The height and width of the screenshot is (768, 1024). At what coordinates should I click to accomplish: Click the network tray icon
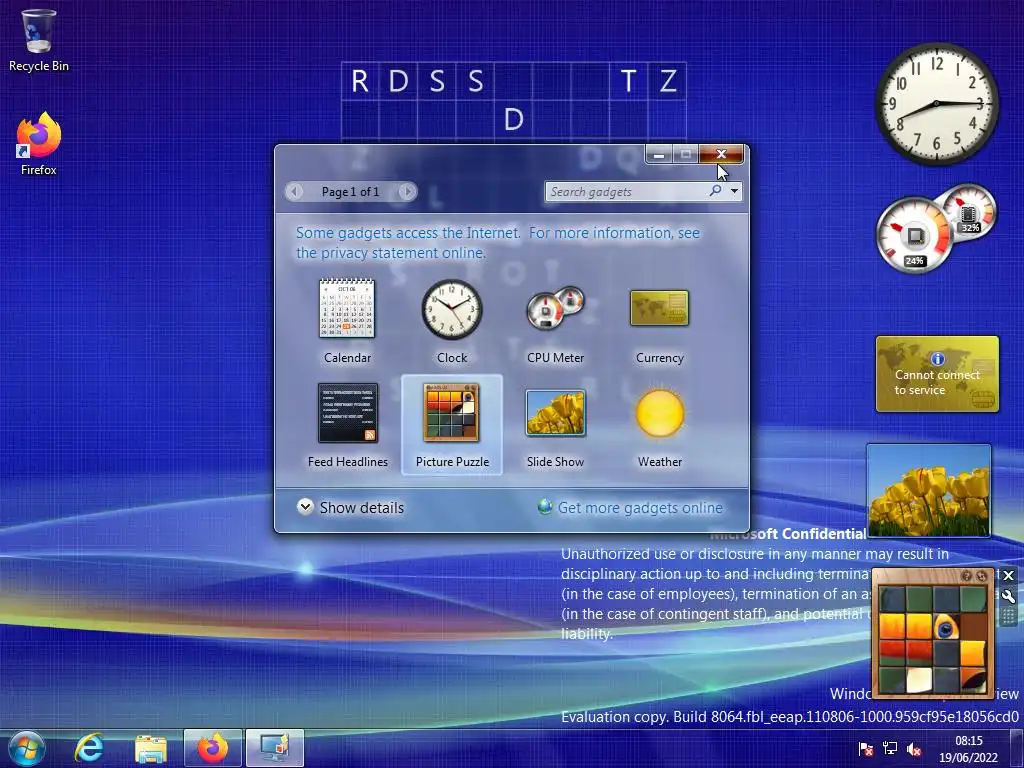(889, 748)
